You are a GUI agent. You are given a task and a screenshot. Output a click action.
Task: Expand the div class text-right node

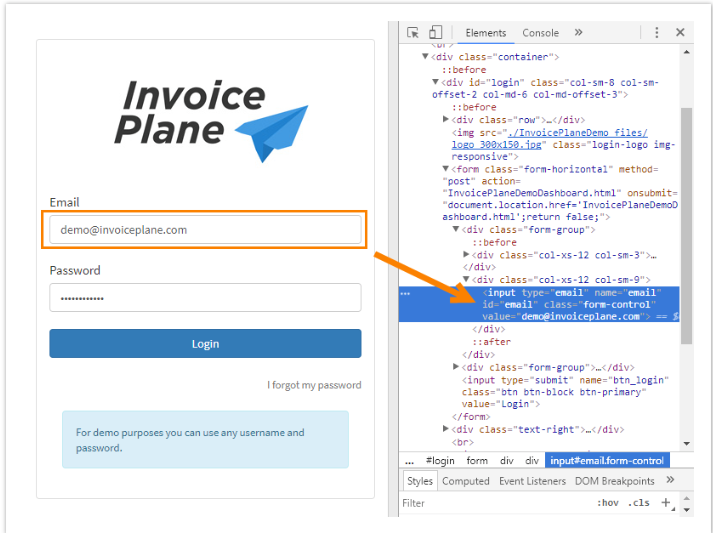[x=446, y=429]
